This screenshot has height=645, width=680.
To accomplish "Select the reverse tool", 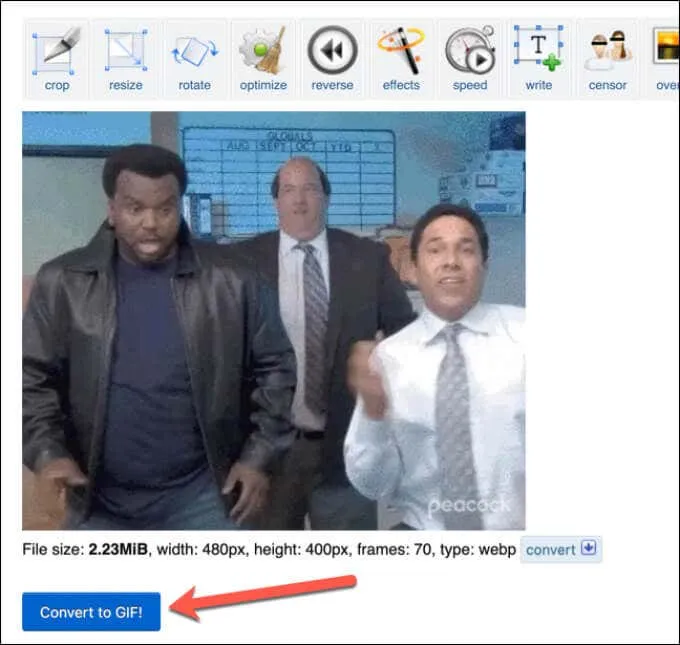I will tap(332, 59).
